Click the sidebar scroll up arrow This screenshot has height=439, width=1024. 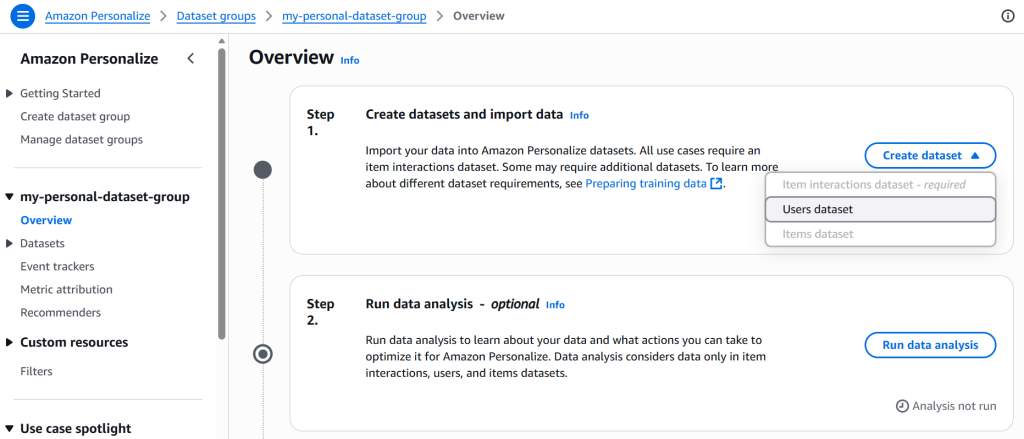tap(221, 41)
